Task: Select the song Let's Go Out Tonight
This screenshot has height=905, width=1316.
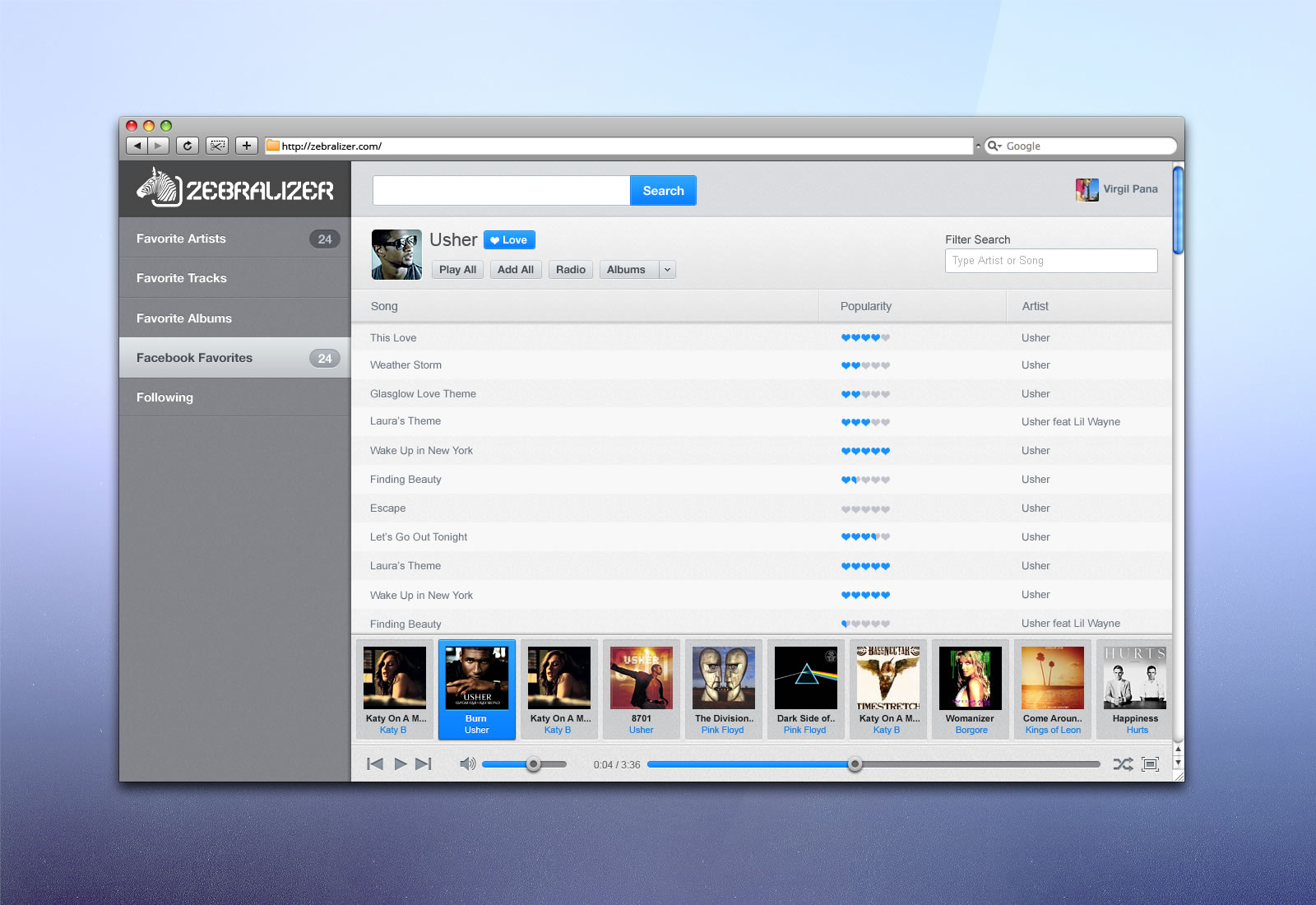Action: click(x=419, y=537)
